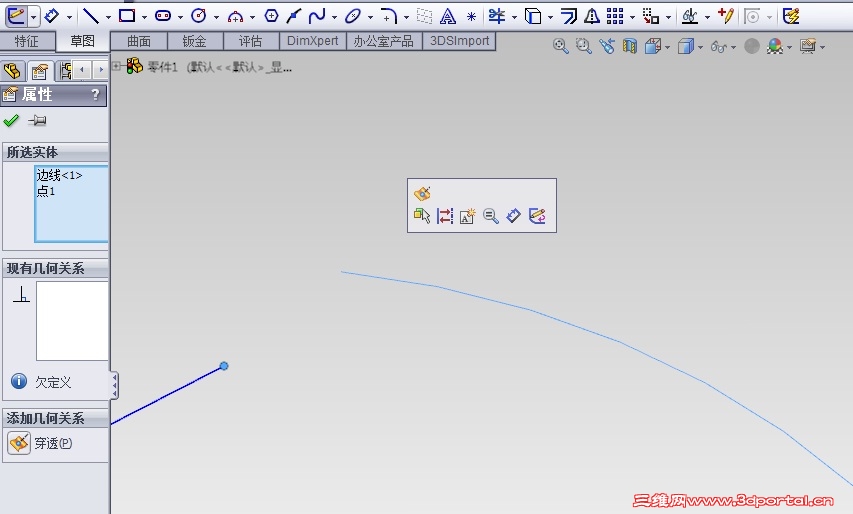
Task: Toggle the Section View icon
Action: pos(629,46)
